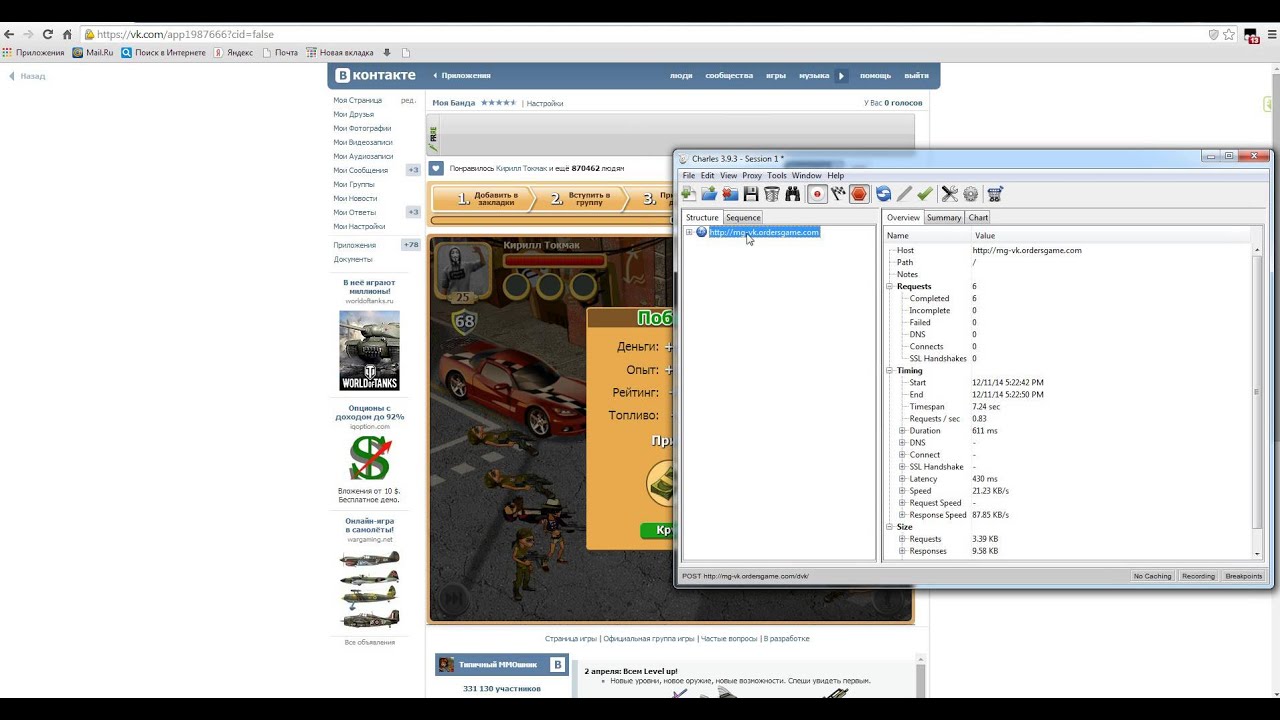
Task: Click the heart like icon under the app title
Action: coord(436,169)
